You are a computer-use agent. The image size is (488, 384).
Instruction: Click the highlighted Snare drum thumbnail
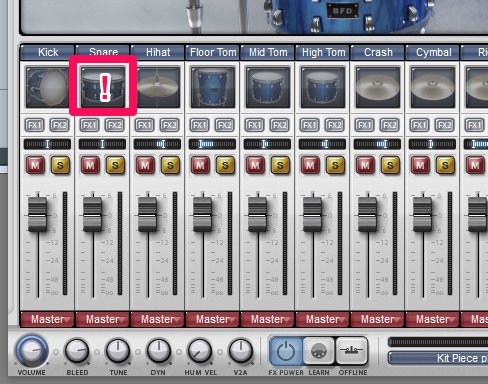pyautogui.click(x=103, y=87)
